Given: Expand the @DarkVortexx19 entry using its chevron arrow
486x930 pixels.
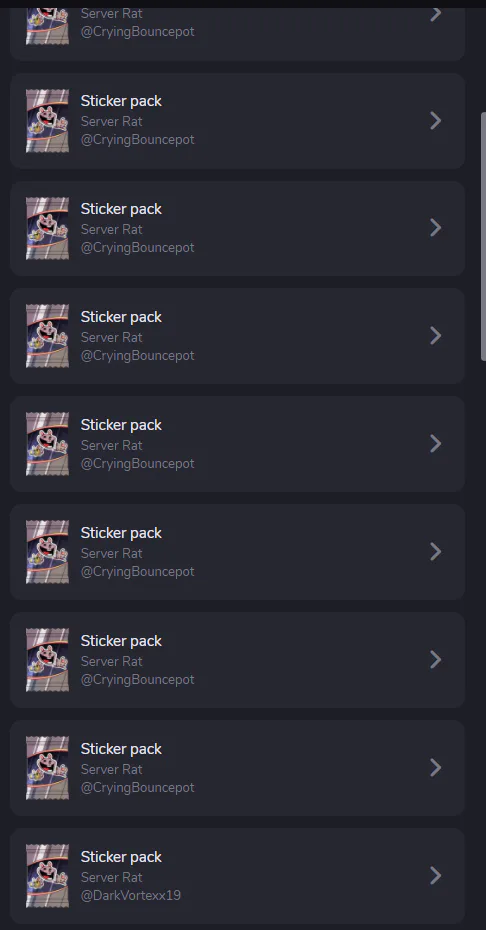Looking at the screenshot, I should [x=436, y=875].
